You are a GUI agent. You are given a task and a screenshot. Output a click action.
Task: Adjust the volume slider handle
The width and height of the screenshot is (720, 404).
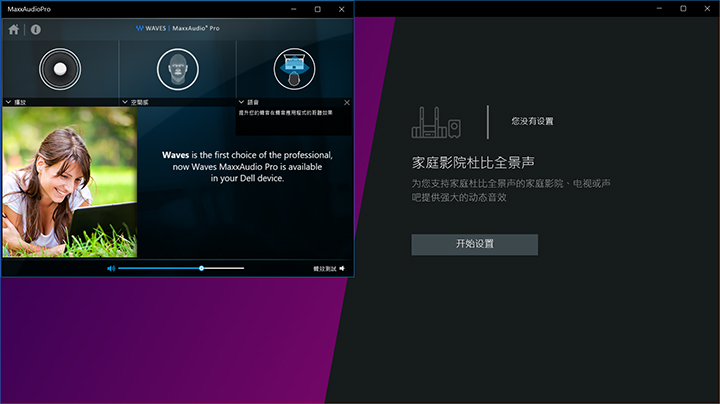[x=201, y=268]
